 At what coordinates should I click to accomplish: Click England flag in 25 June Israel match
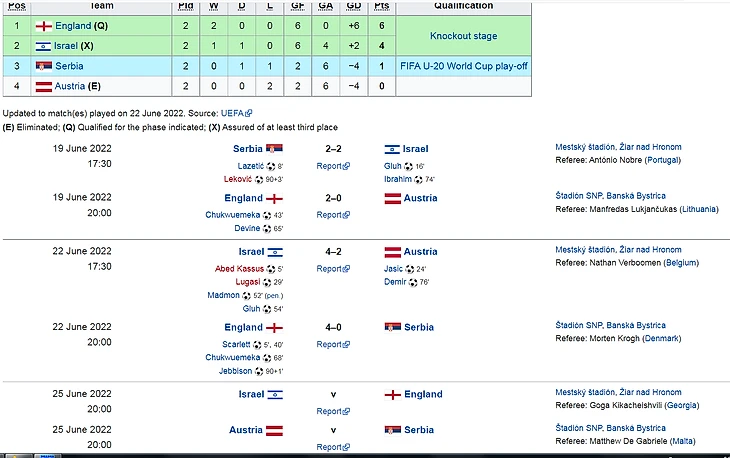point(394,395)
